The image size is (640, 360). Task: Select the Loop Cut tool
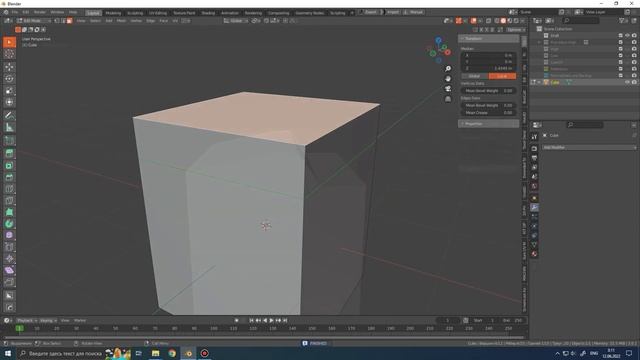9,189
